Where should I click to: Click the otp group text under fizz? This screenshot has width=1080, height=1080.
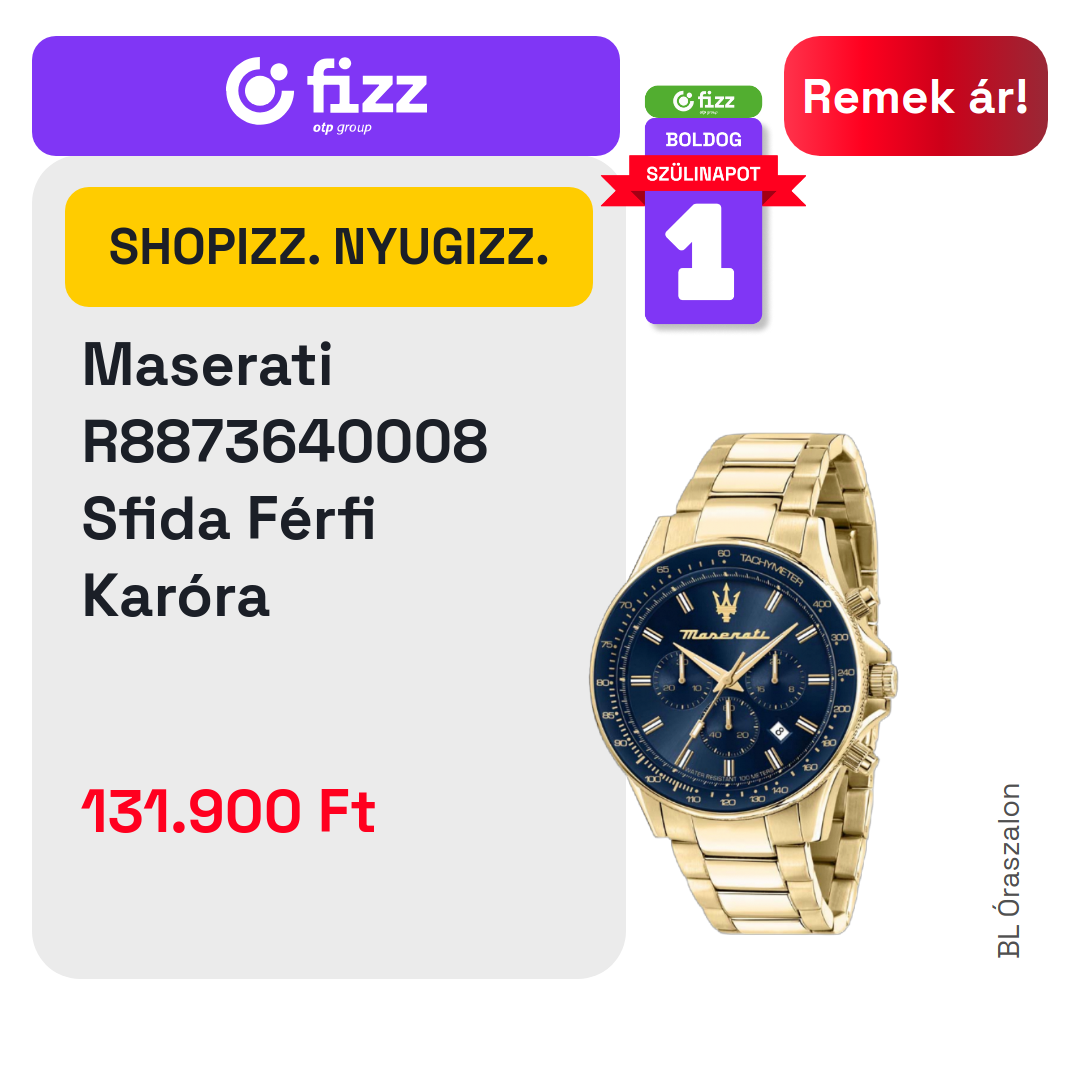point(342,127)
